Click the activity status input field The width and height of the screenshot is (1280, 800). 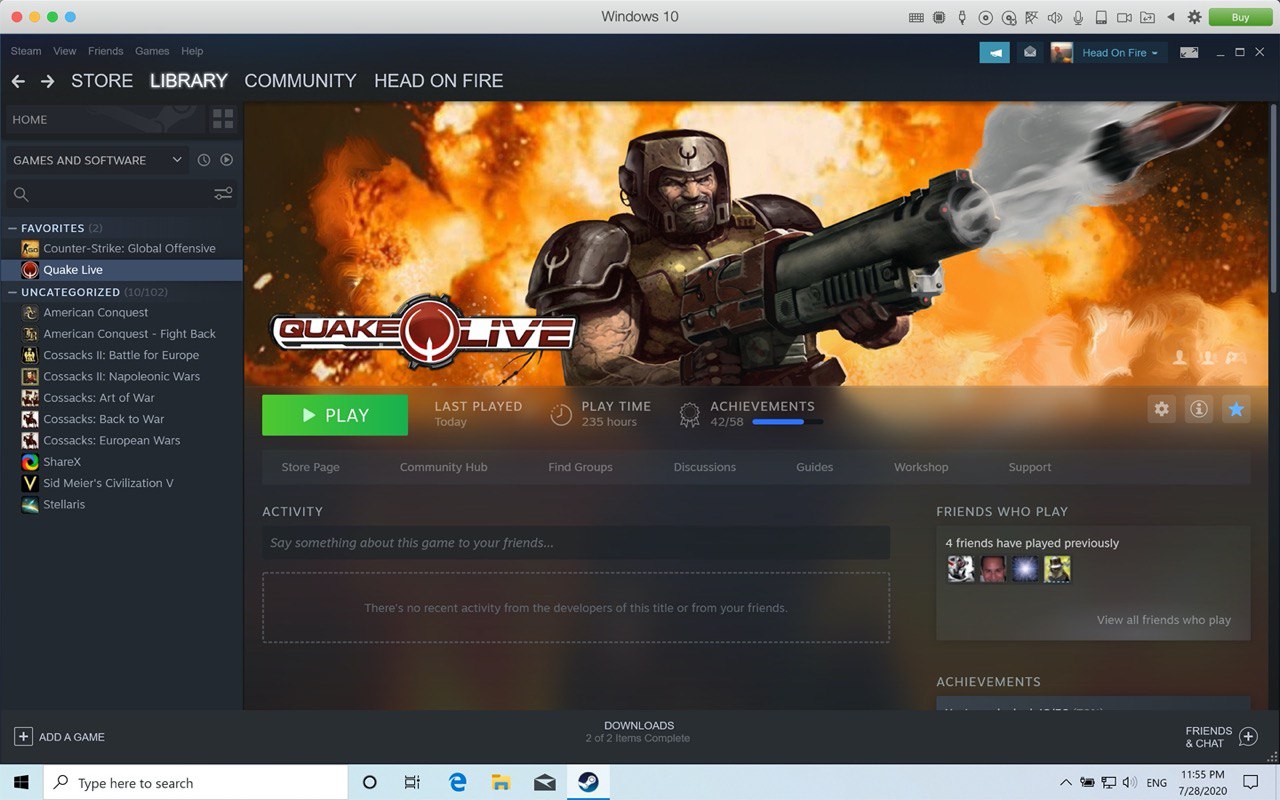576,543
